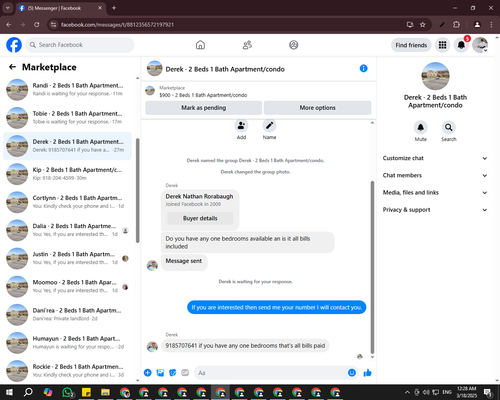Click Derek's listing photo in right panel

click(x=435, y=76)
